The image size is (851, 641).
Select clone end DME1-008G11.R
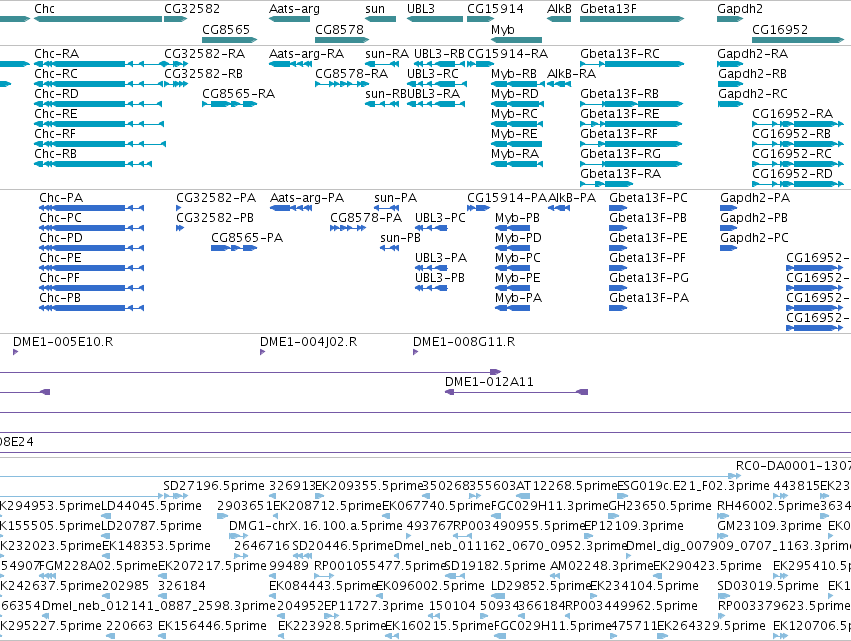pyautogui.click(x=416, y=352)
